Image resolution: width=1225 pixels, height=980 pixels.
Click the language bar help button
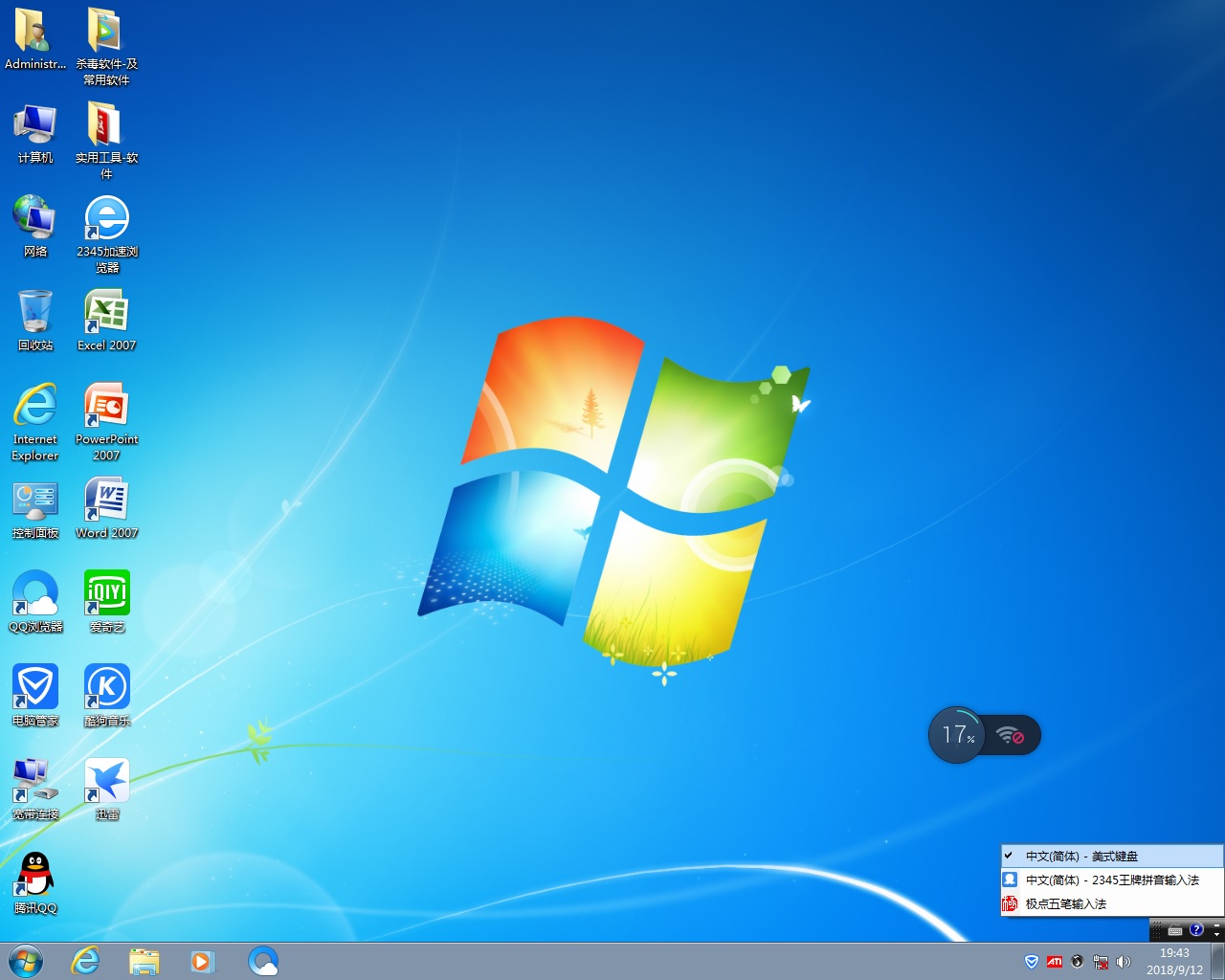coord(1196,929)
